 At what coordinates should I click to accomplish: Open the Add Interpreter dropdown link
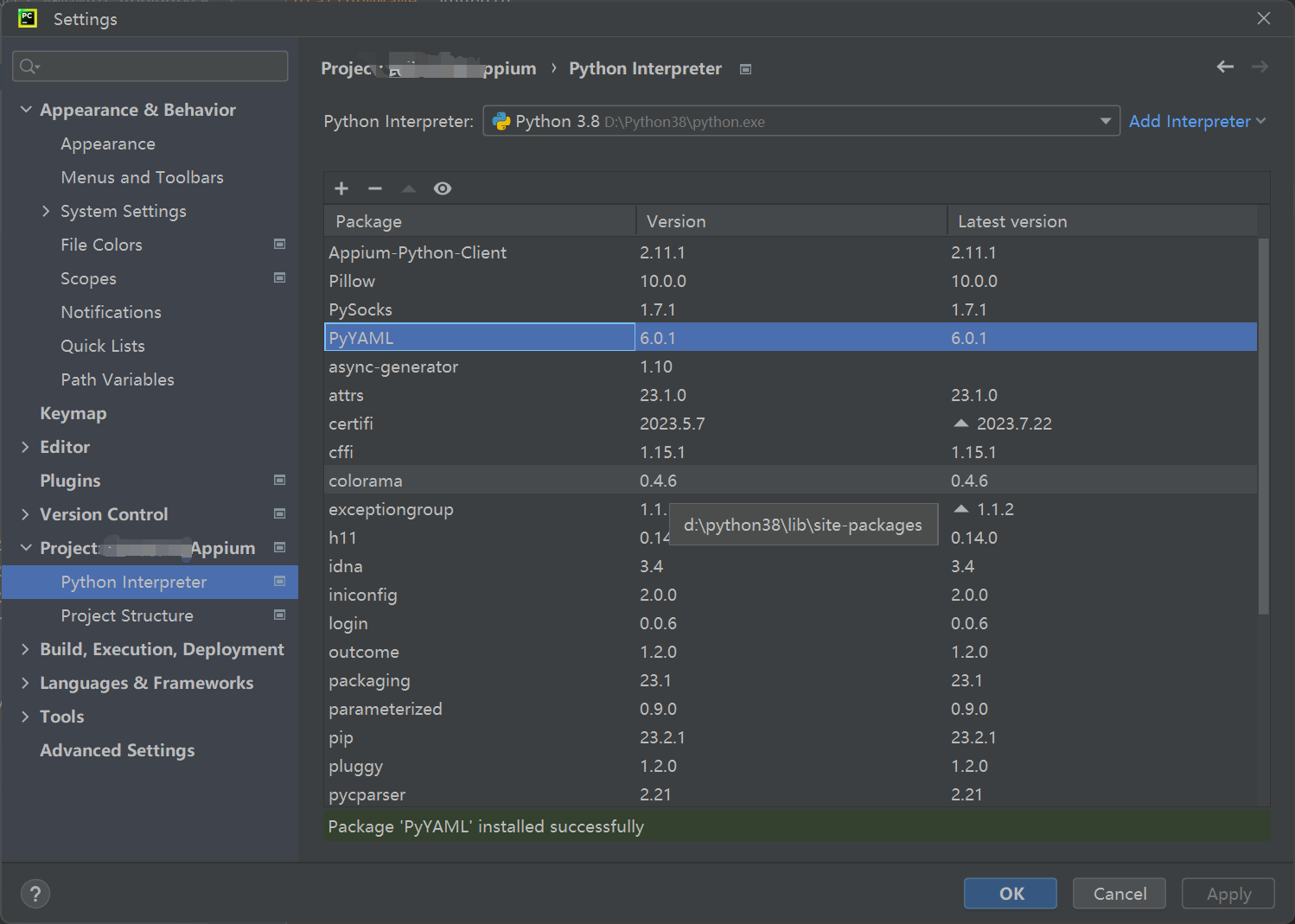pyautogui.click(x=1196, y=121)
